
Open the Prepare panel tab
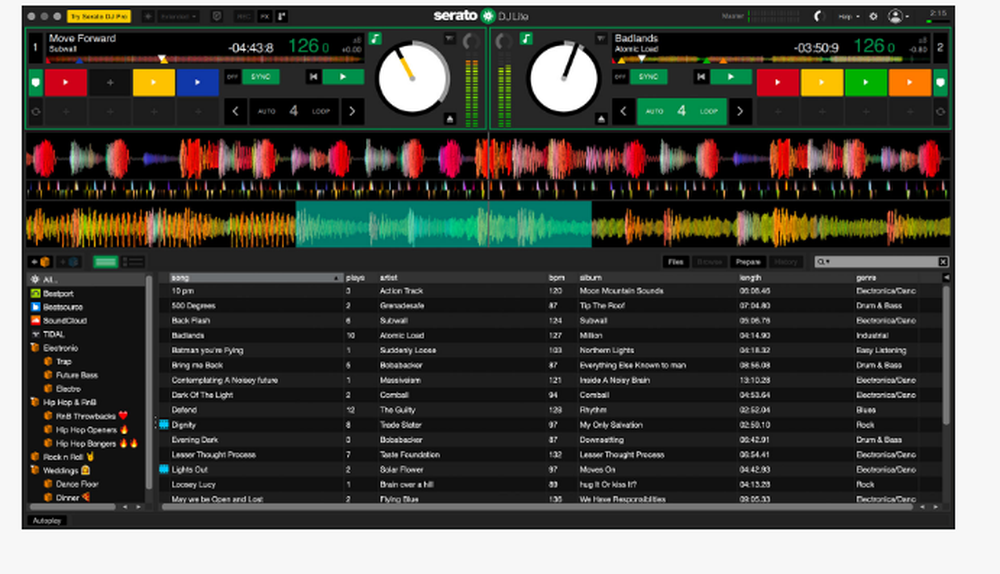tap(748, 262)
